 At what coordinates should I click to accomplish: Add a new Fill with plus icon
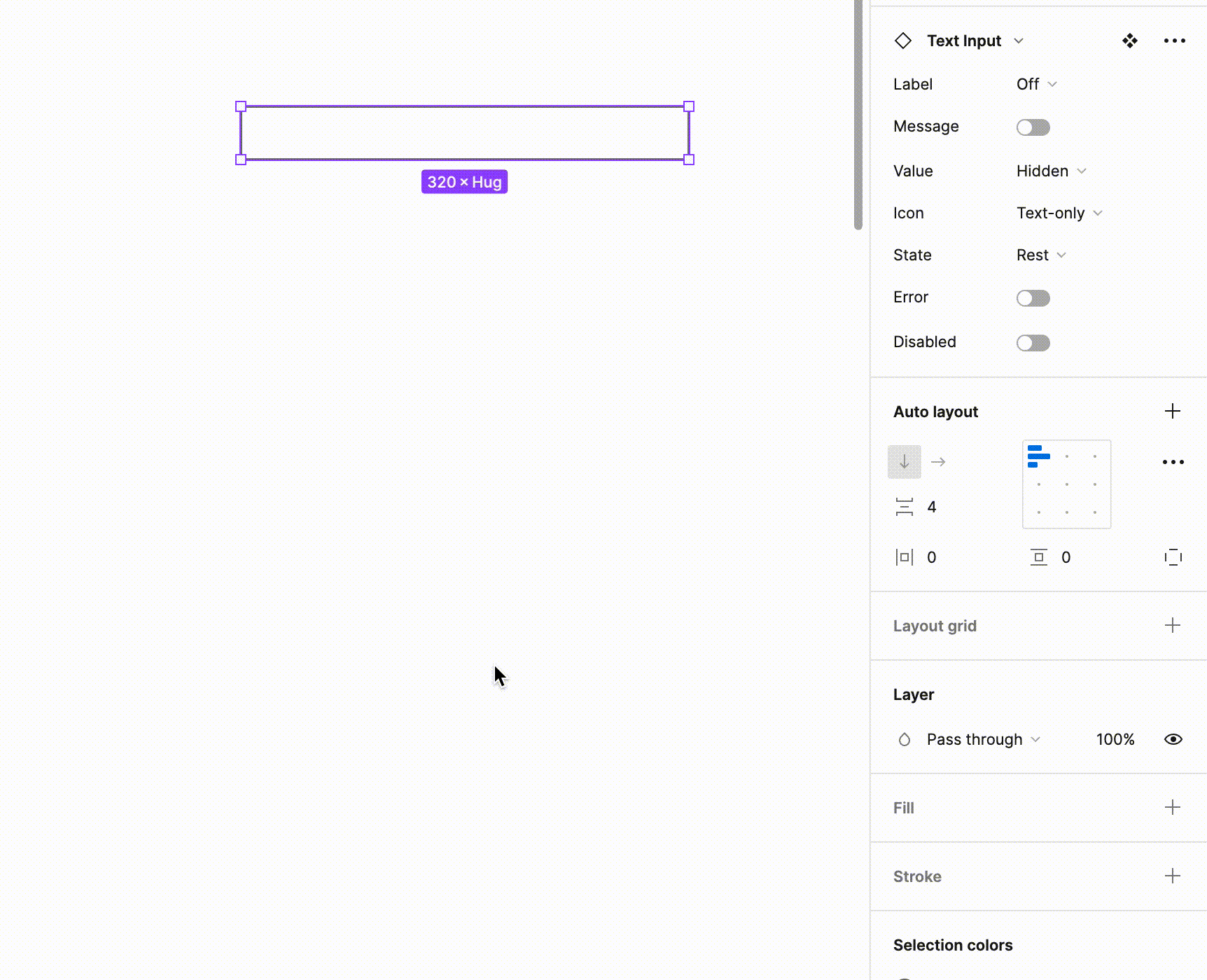1173,807
